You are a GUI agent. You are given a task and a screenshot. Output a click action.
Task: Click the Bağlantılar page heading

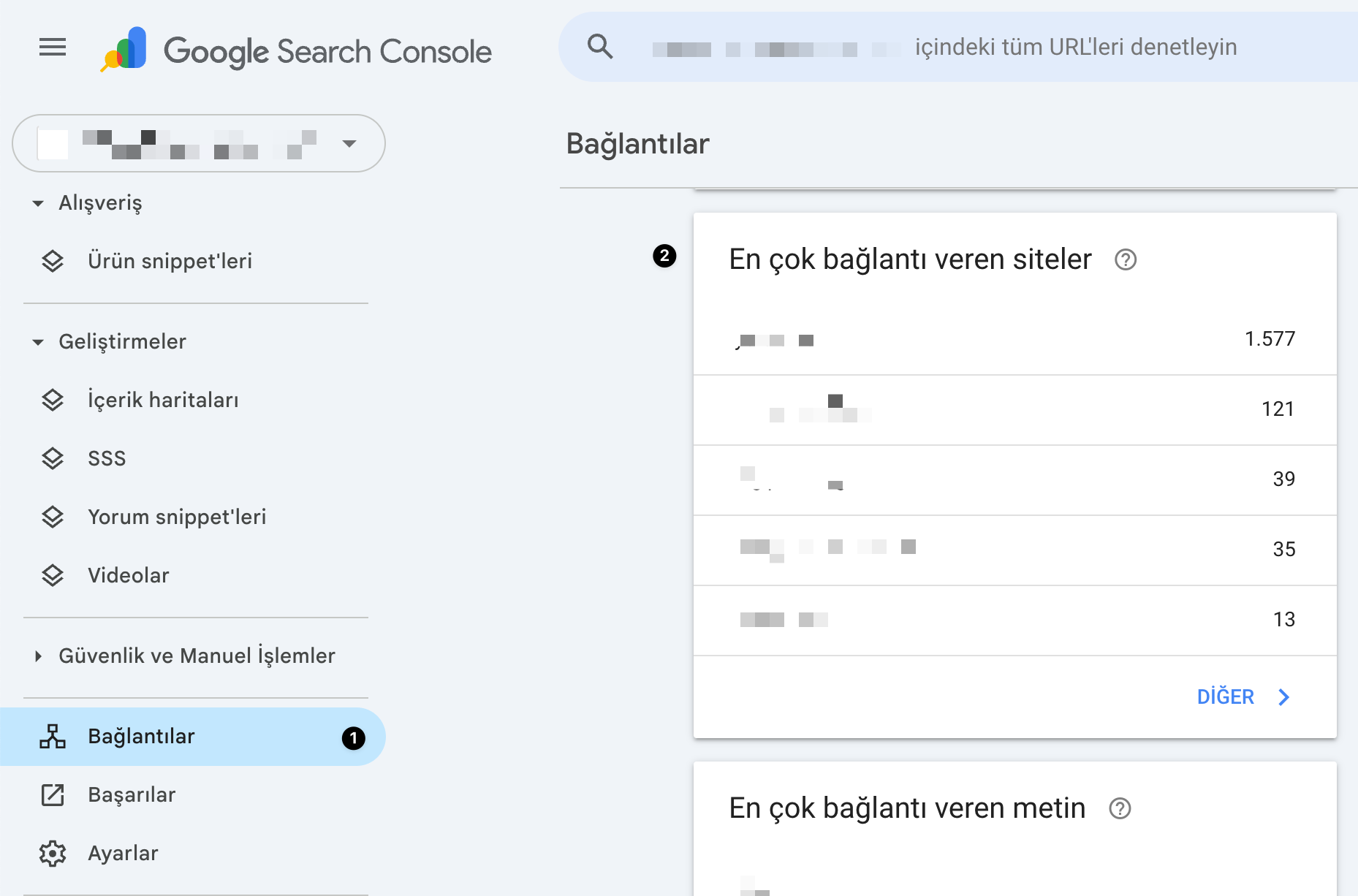636,143
